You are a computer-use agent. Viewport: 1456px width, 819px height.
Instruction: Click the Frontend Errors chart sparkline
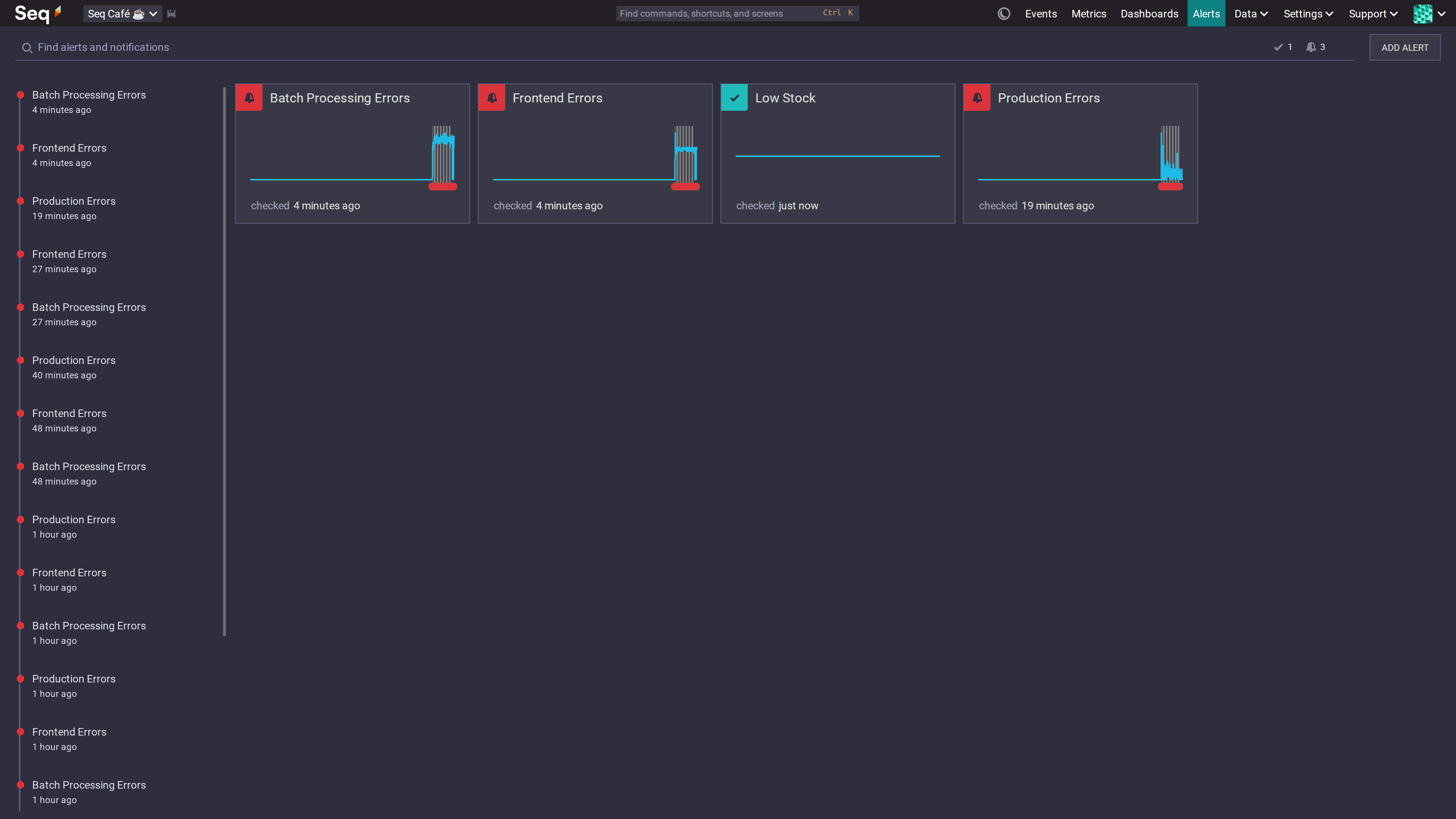(596, 158)
